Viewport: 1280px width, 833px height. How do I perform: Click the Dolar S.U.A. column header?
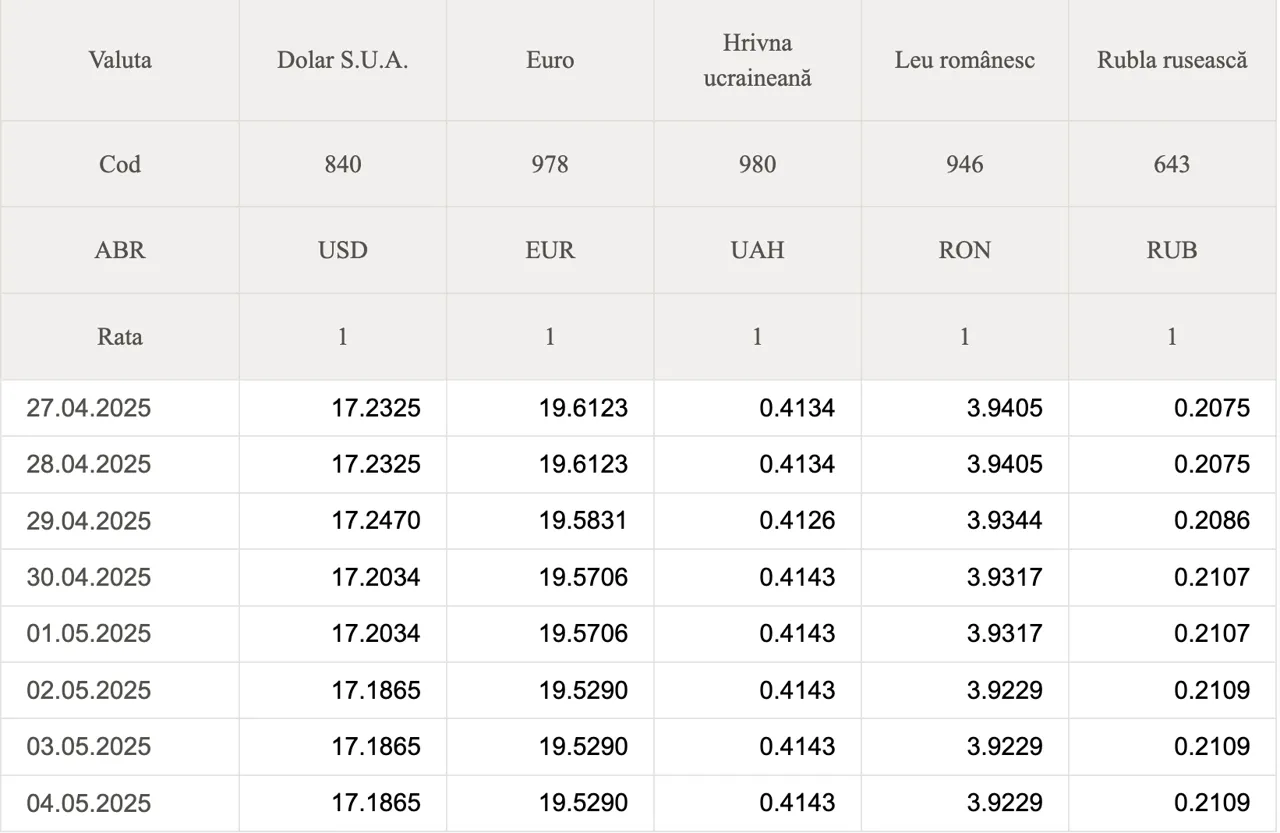343,60
